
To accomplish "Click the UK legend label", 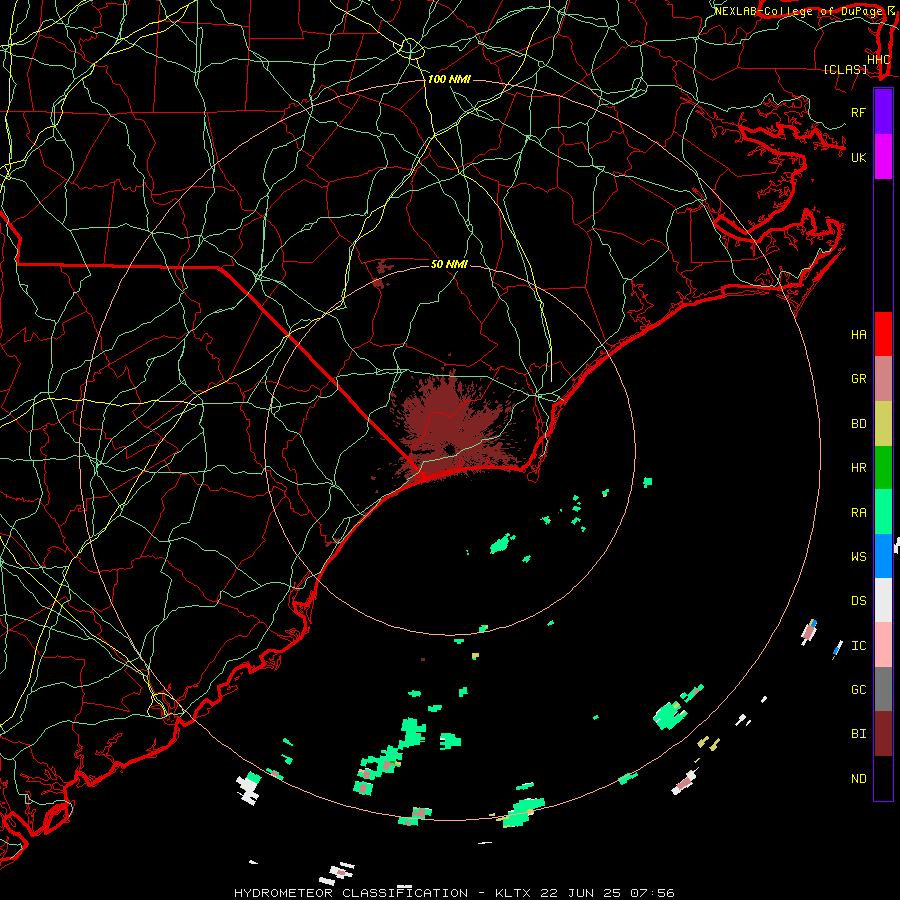I will (x=858, y=157).
